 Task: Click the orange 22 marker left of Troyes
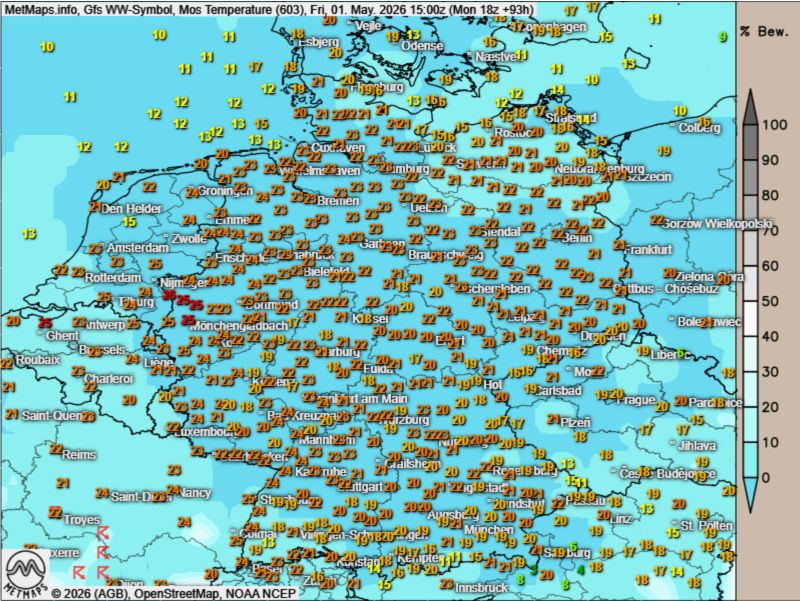(x=55, y=511)
